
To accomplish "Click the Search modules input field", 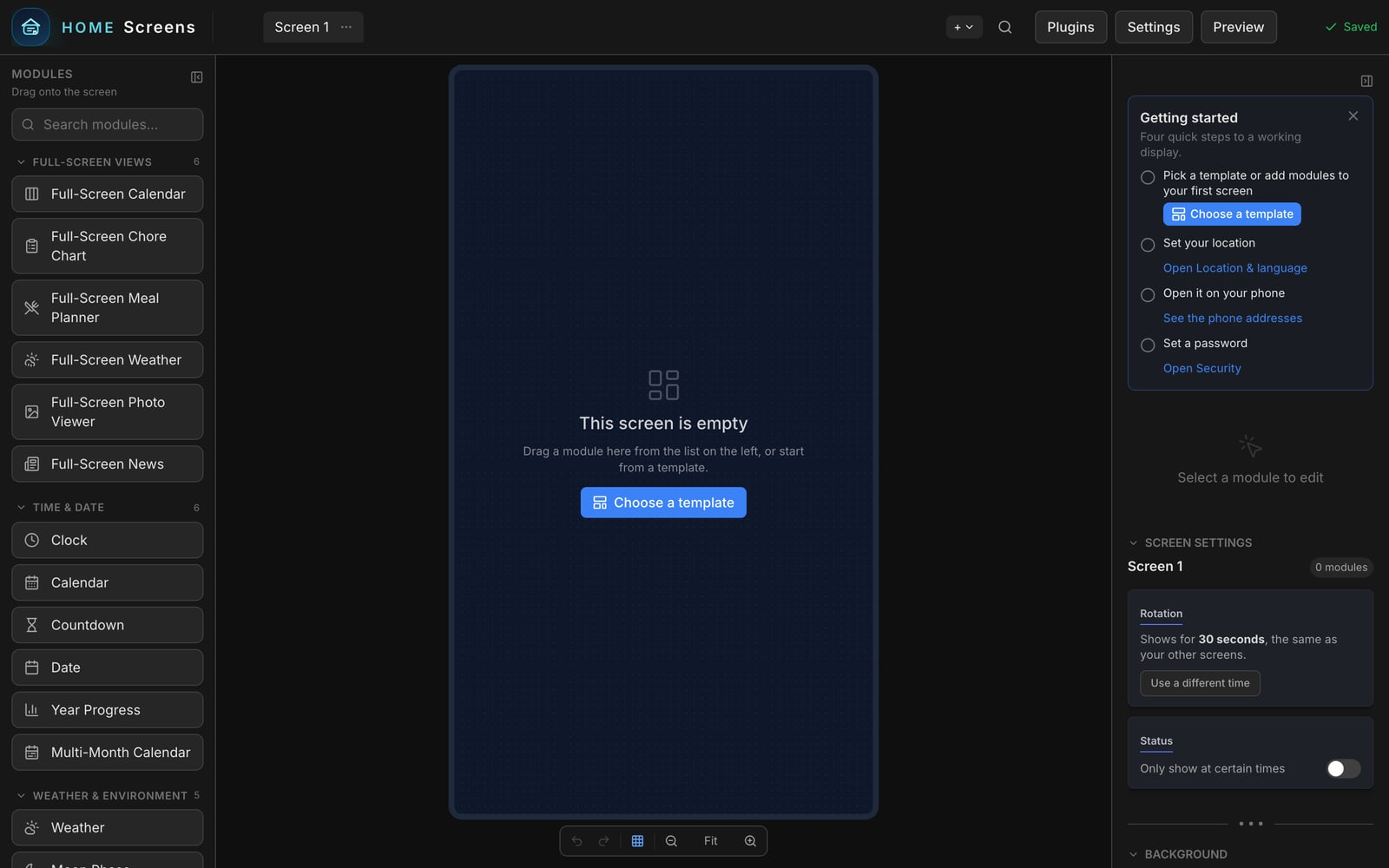I will [108, 124].
